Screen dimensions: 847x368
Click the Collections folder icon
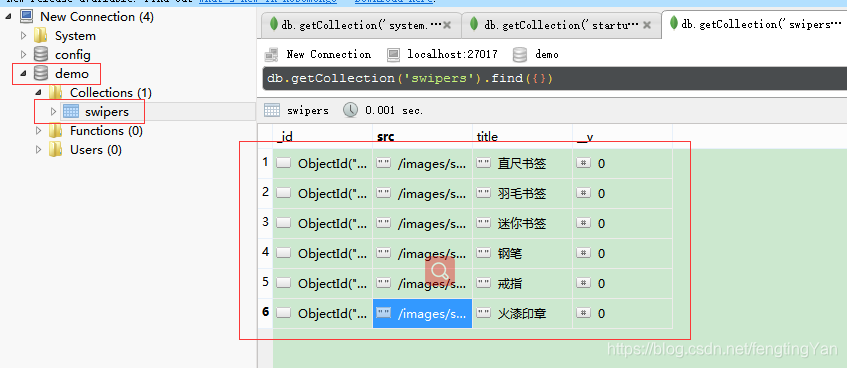tap(56, 92)
